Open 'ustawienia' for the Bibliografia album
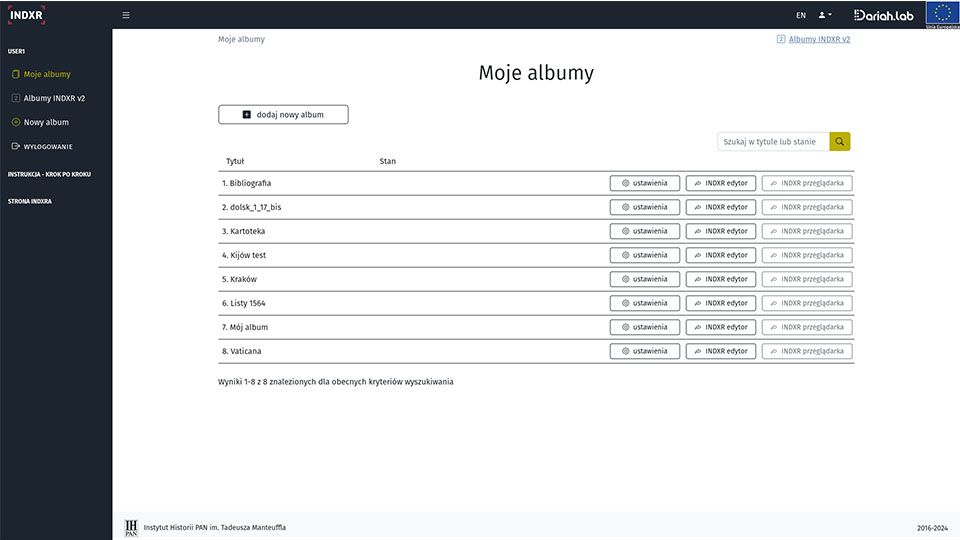 pos(645,183)
